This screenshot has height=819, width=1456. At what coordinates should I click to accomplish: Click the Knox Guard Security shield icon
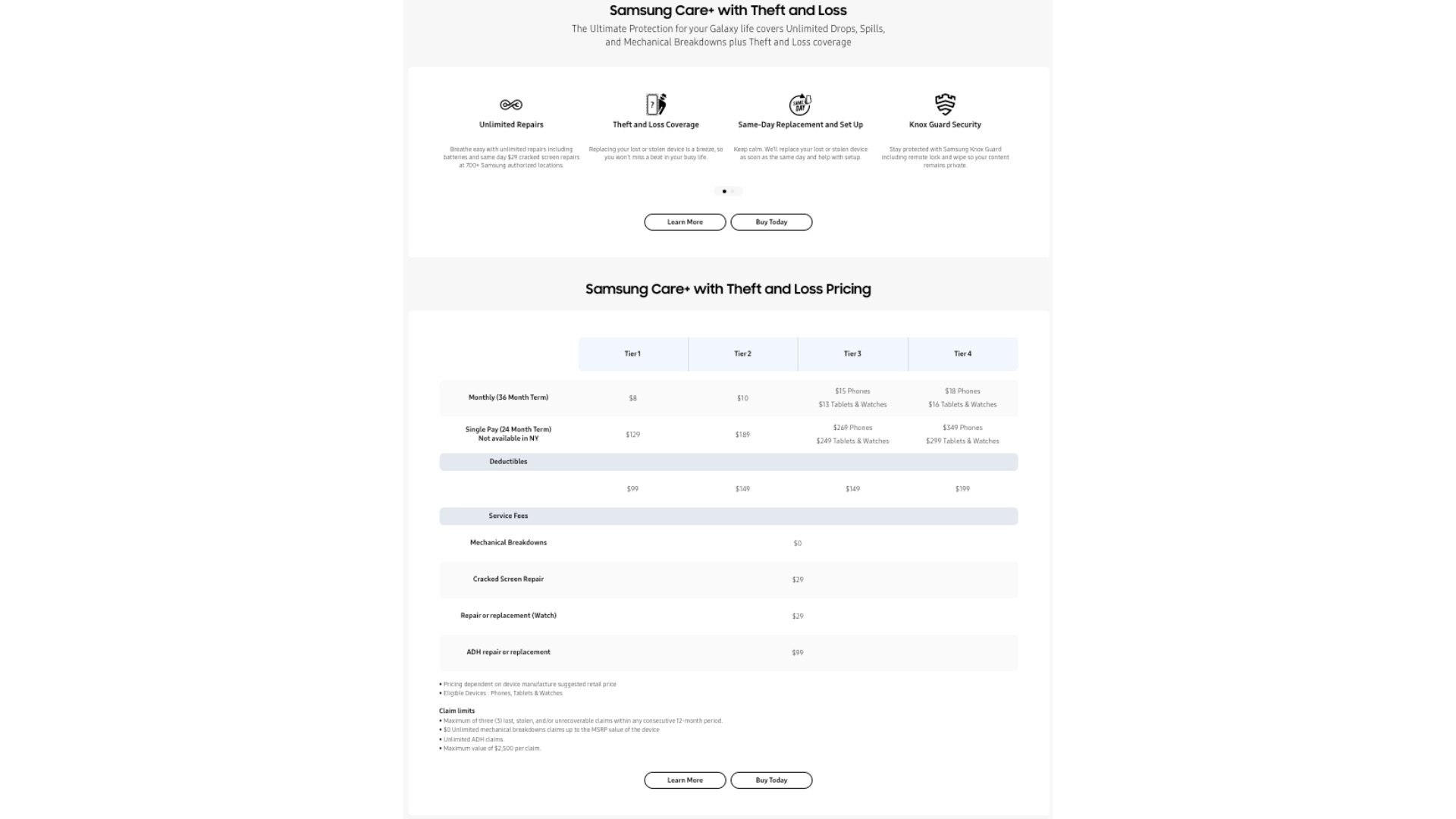(x=945, y=104)
